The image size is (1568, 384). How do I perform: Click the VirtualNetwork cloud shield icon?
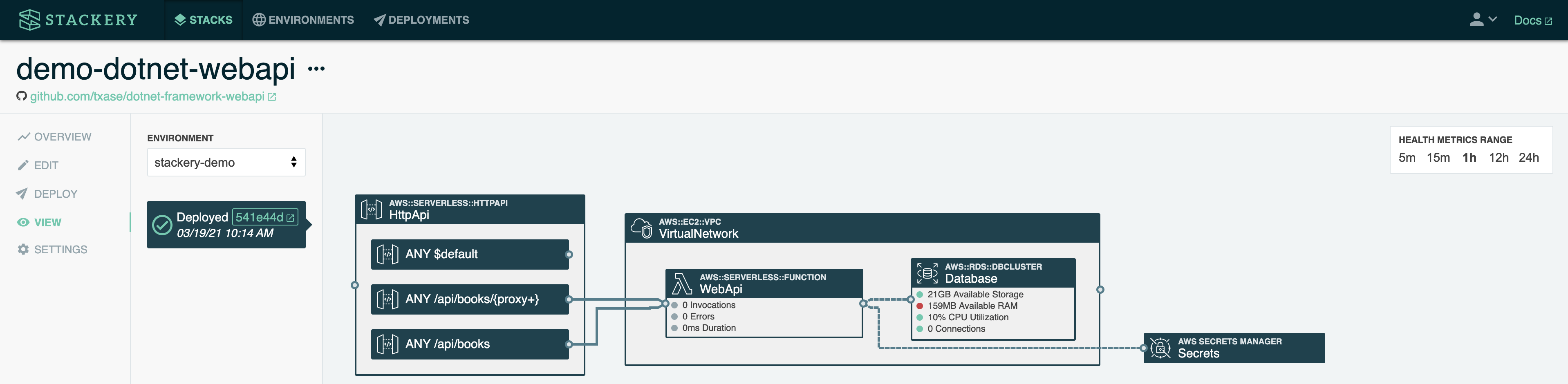(x=642, y=228)
